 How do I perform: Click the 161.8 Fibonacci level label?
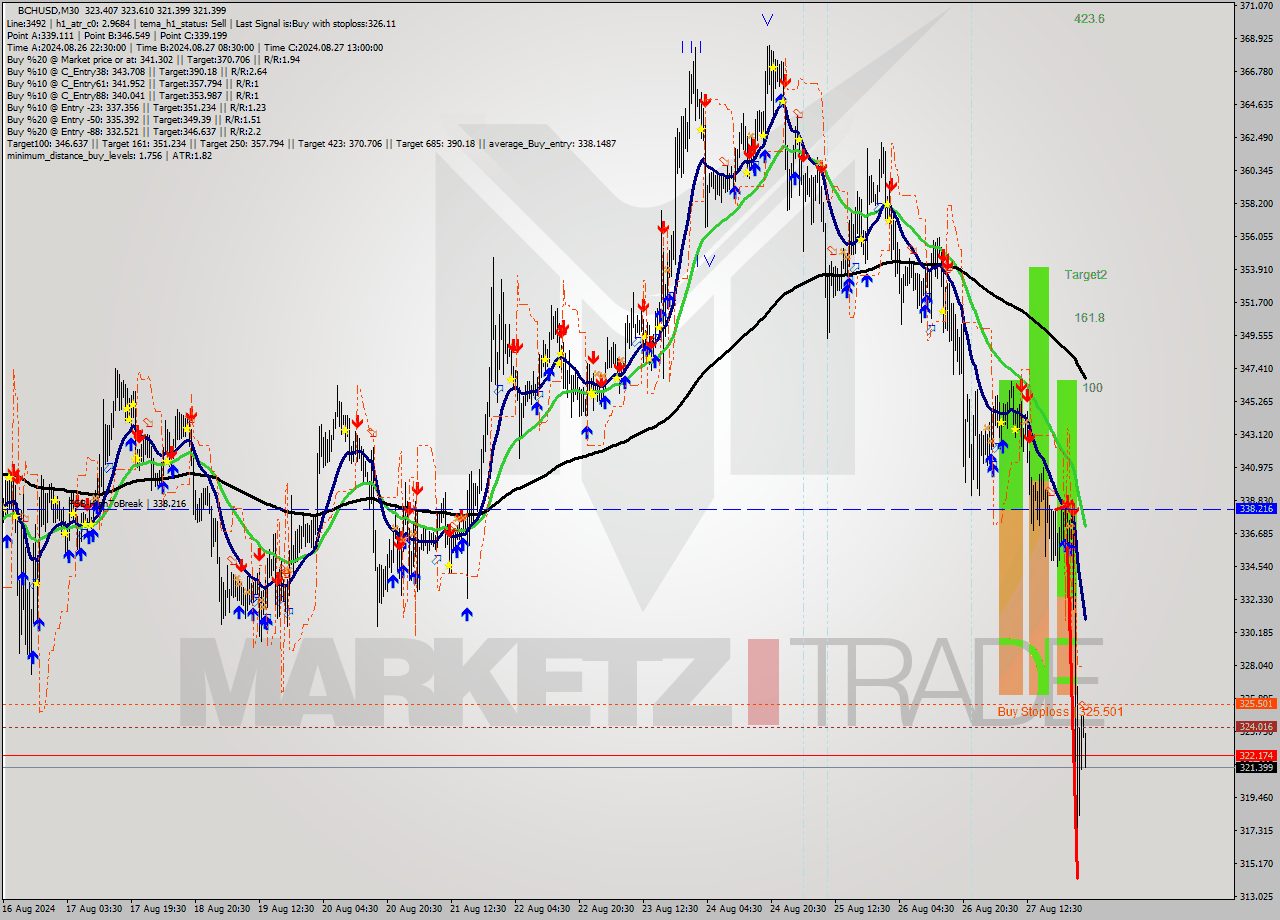coord(1089,318)
